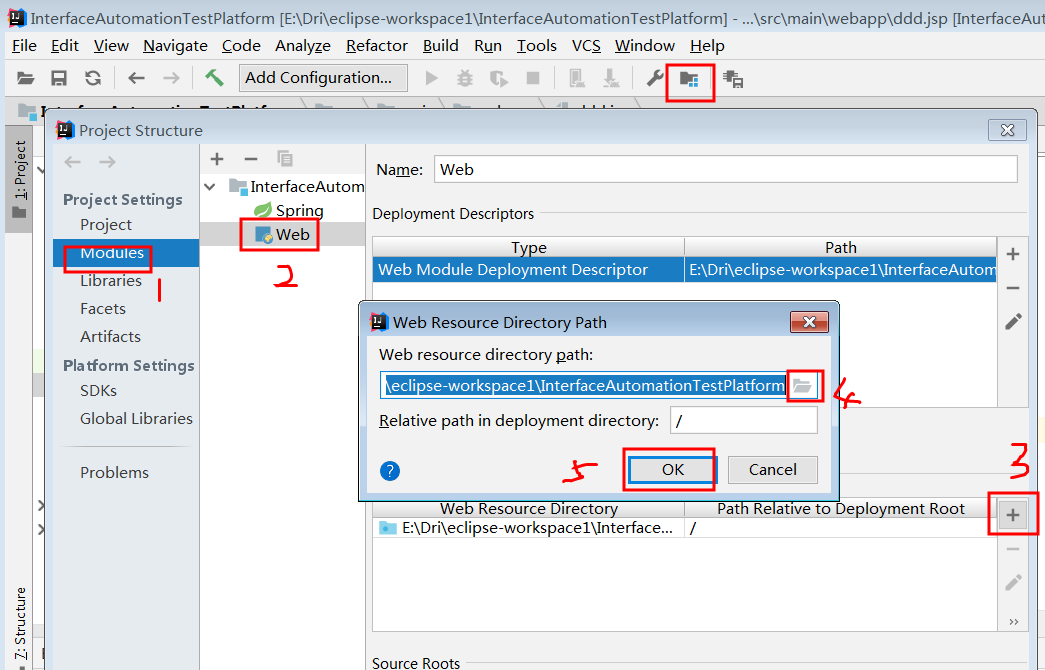
Task: Select the Web facet in module tree
Action: pyautogui.click(x=283, y=235)
